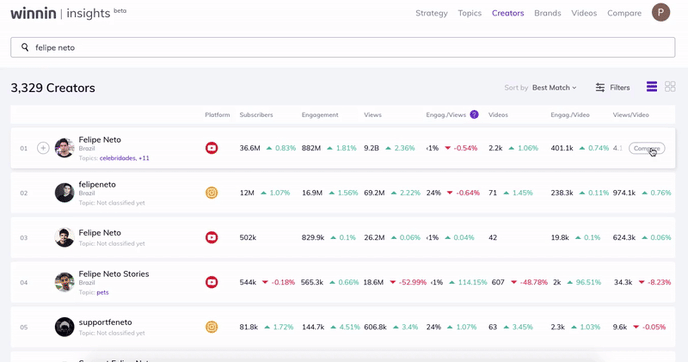Click Engagement column header
The width and height of the screenshot is (688, 362).
pos(320,115)
